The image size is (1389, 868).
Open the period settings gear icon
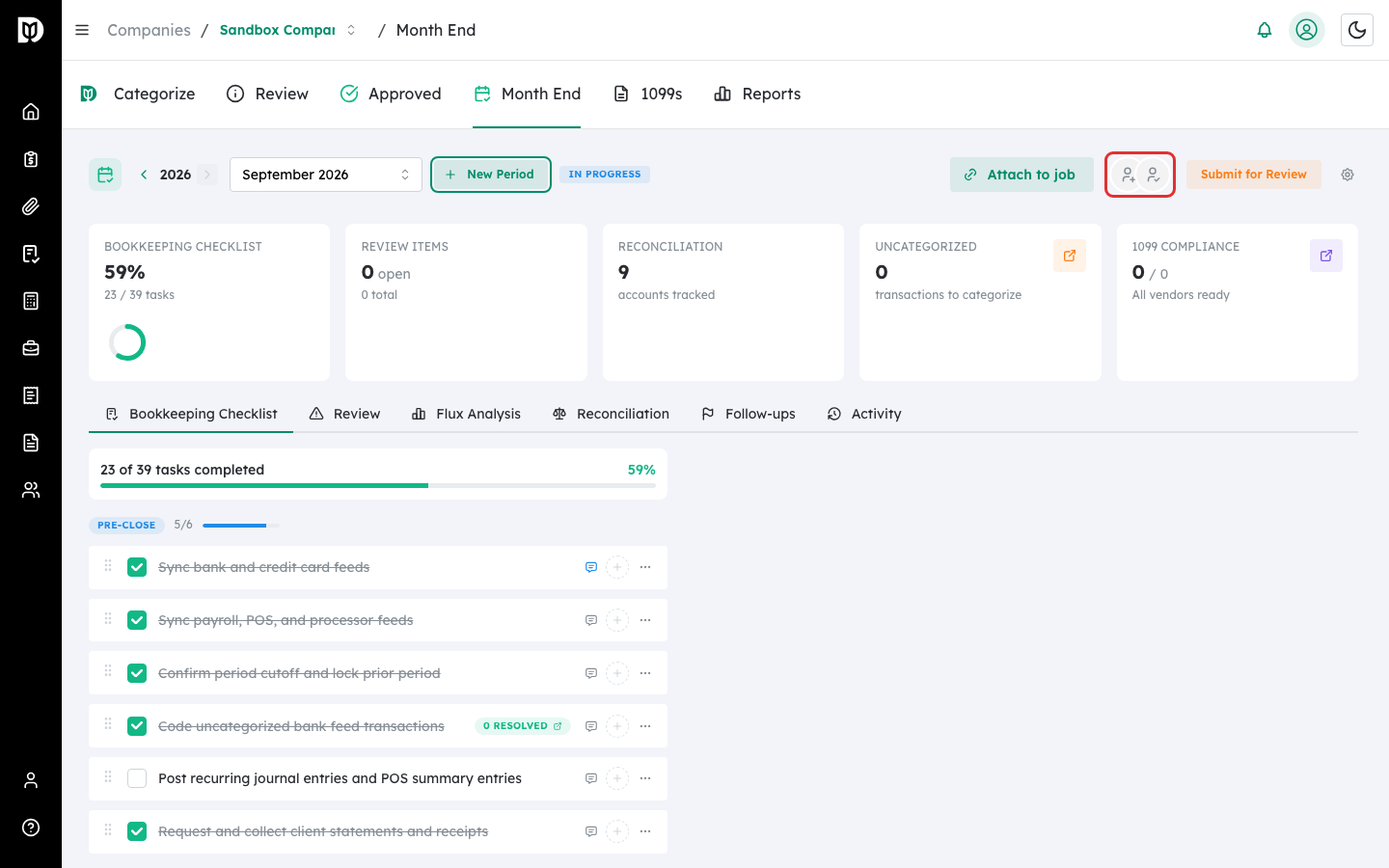1348,175
